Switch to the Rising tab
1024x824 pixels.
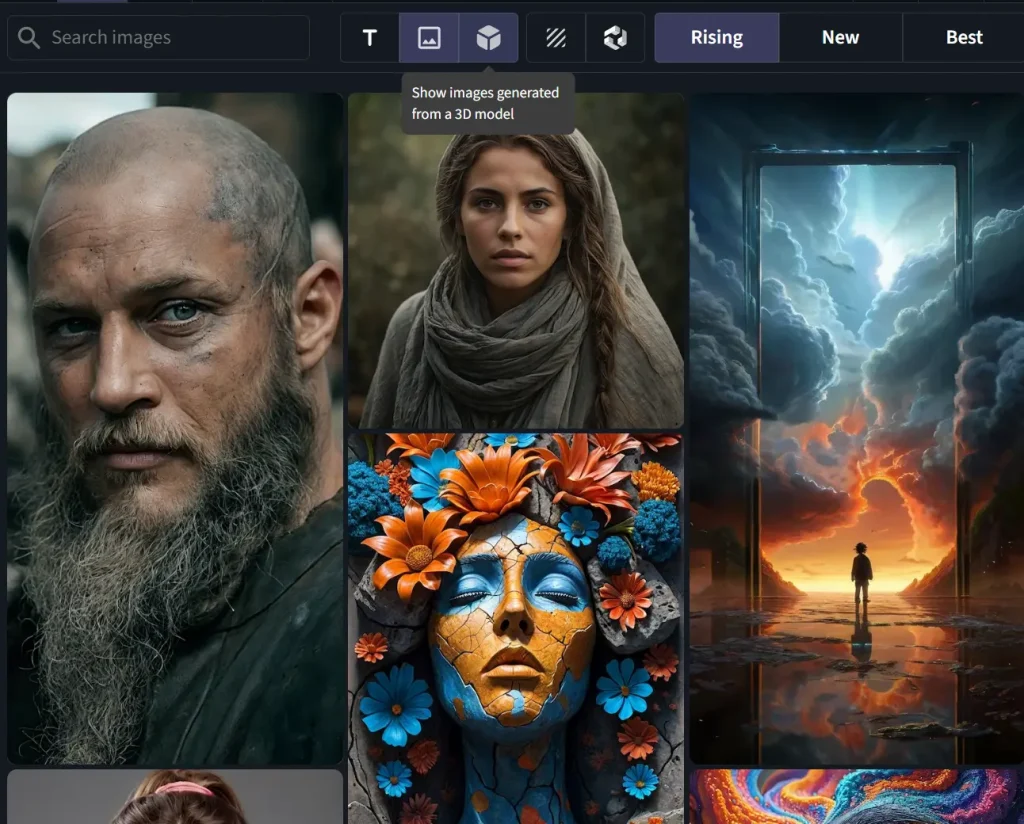pyautogui.click(x=716, y=37)
